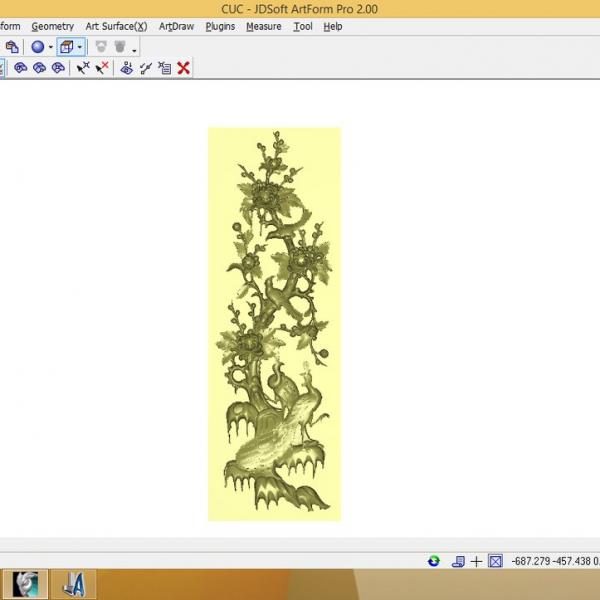Toggle the boxed X icon in status bar
This screenshot has height=600, width=600.
[x=494, y=561]
